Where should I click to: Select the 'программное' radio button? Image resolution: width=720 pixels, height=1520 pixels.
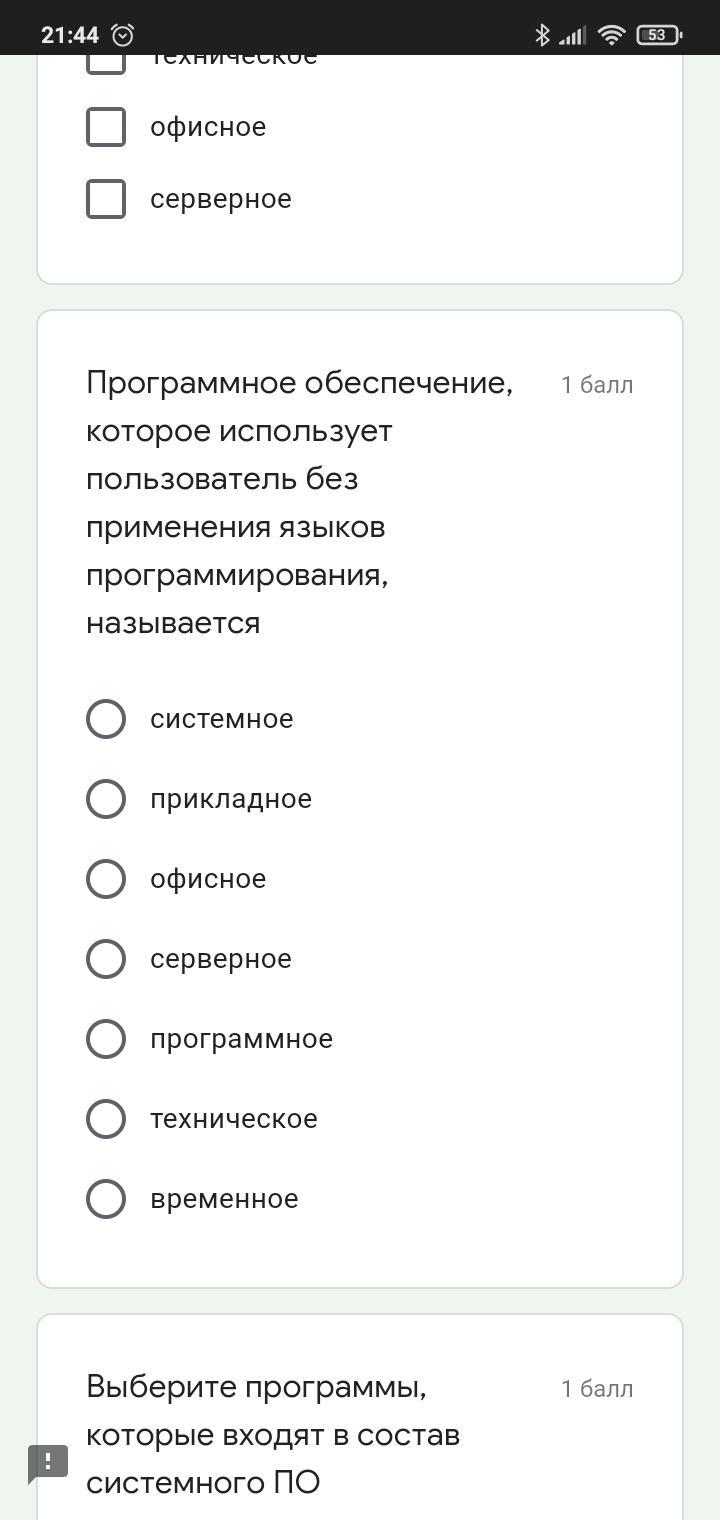(106, 1039)
